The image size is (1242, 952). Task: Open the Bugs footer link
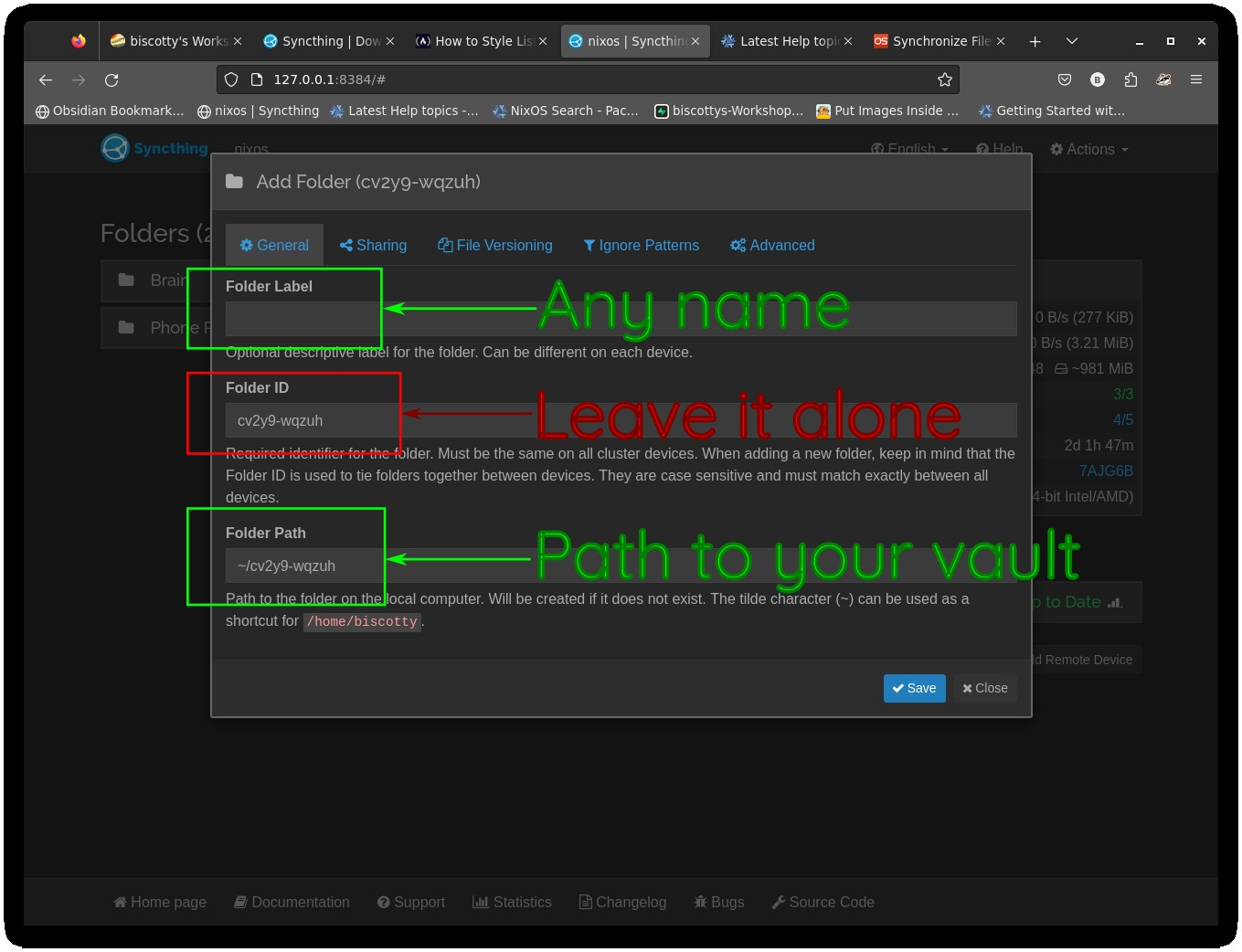[x=719, y=902]
